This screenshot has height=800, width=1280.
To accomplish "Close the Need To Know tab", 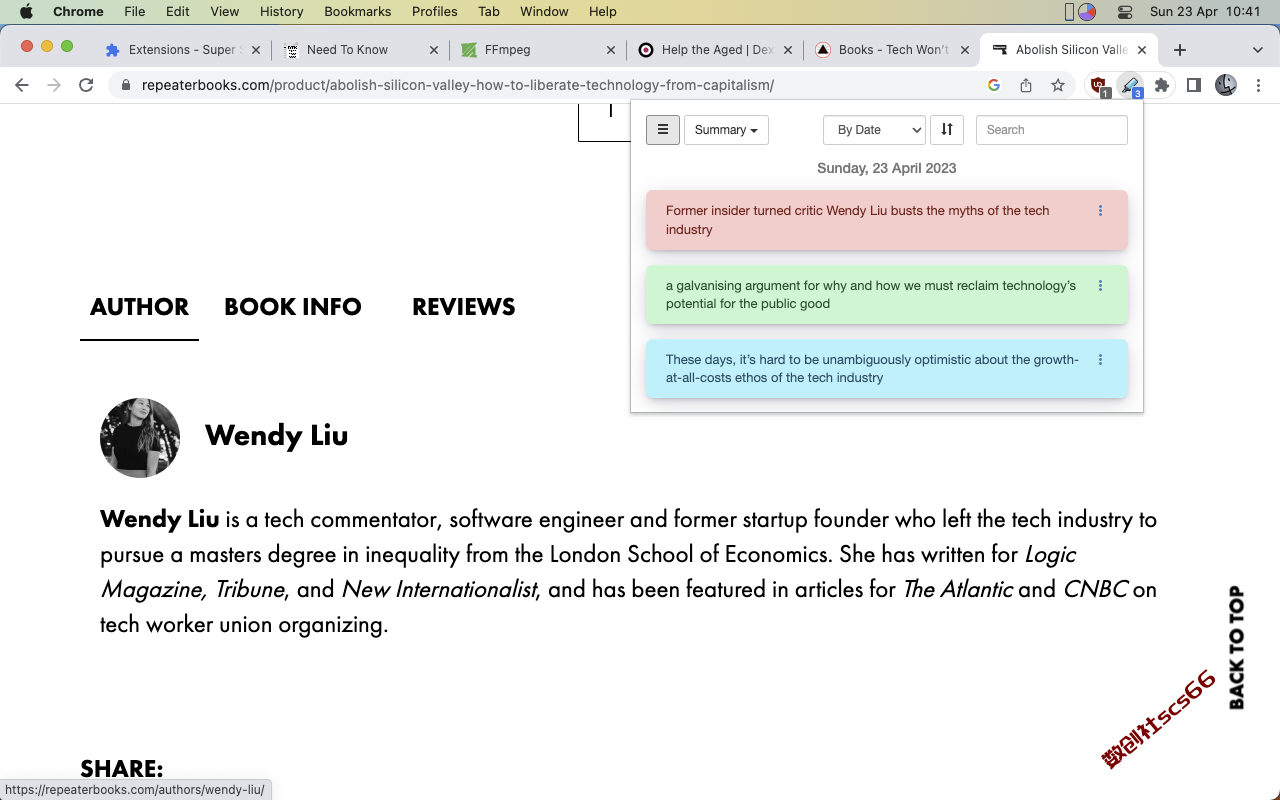I will (x=433, y=50).
